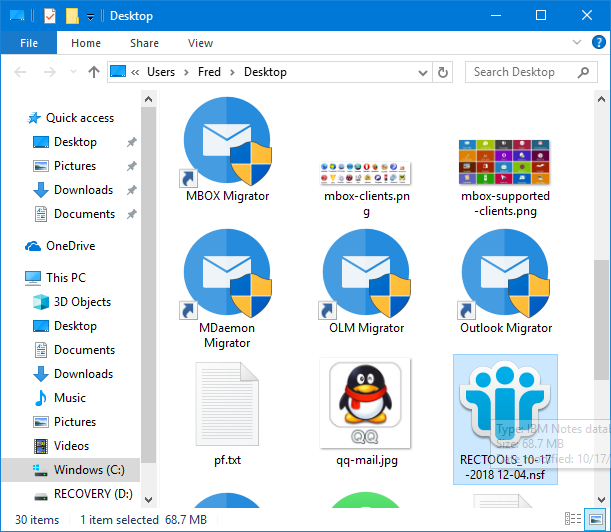
Task: Go forward with the Forward arrow
Action: (49, 72)
